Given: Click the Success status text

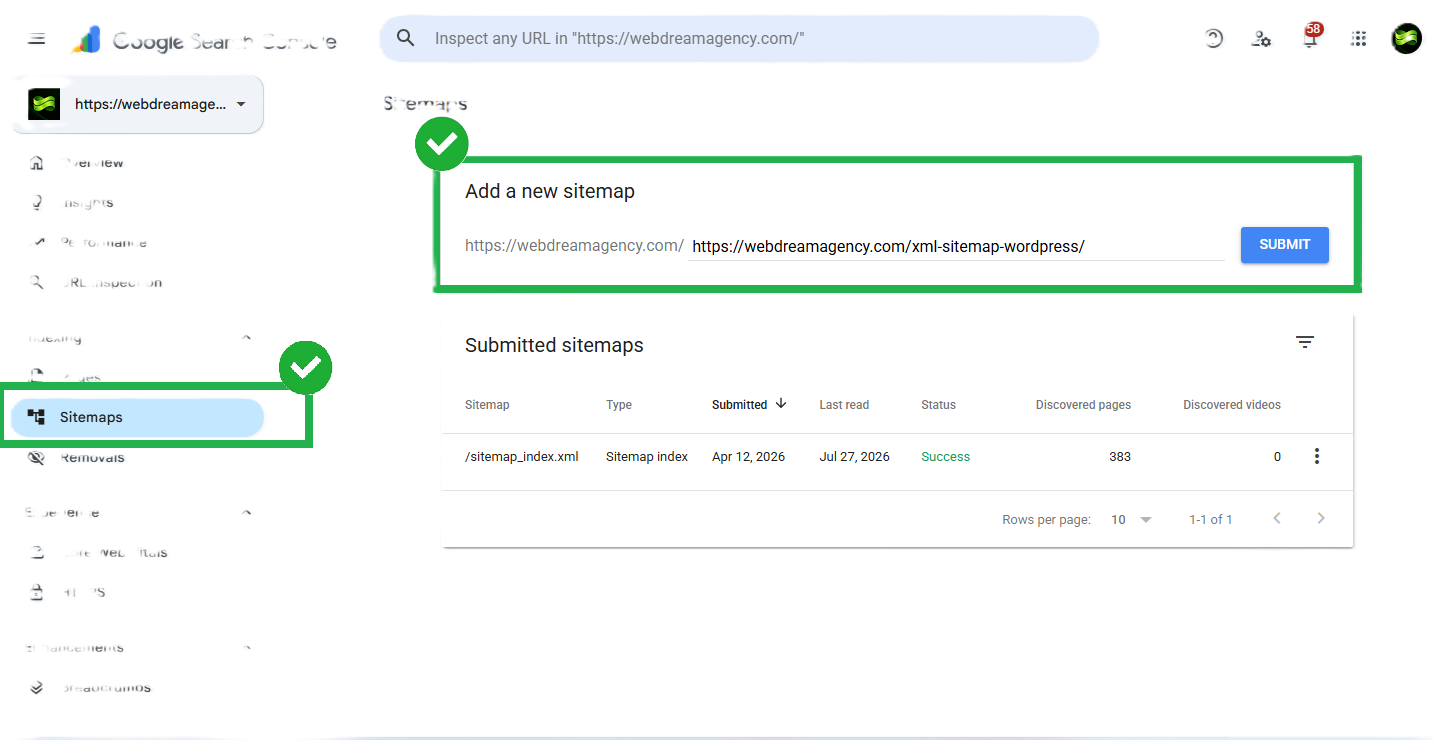Looking at the screenshot, I should point(945,457).
